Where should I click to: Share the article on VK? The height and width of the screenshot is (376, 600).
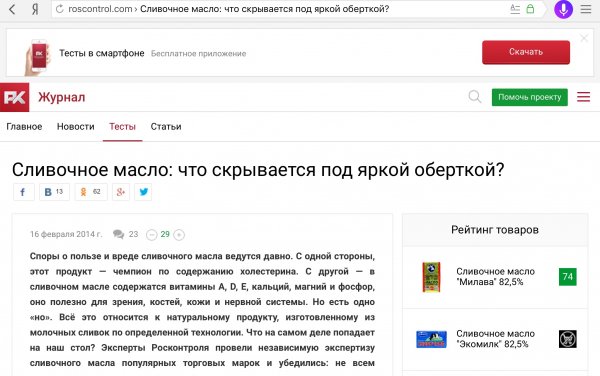54,192
